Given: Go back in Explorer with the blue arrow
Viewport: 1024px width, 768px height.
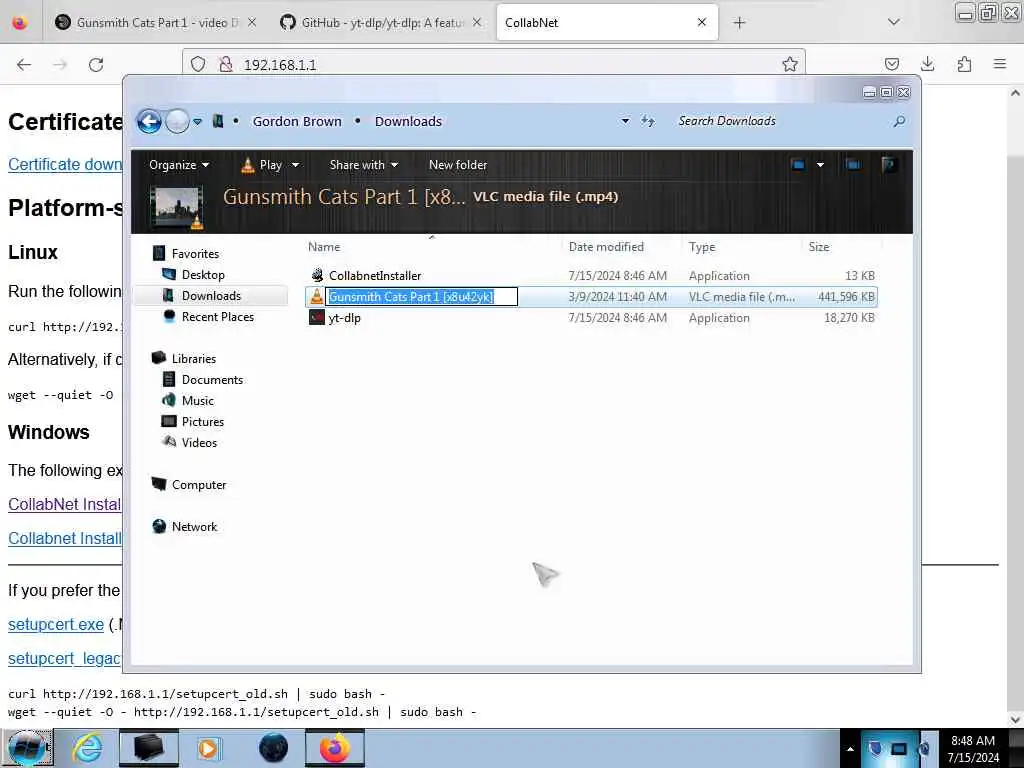Looking at the screenshot, I should 149,121.
